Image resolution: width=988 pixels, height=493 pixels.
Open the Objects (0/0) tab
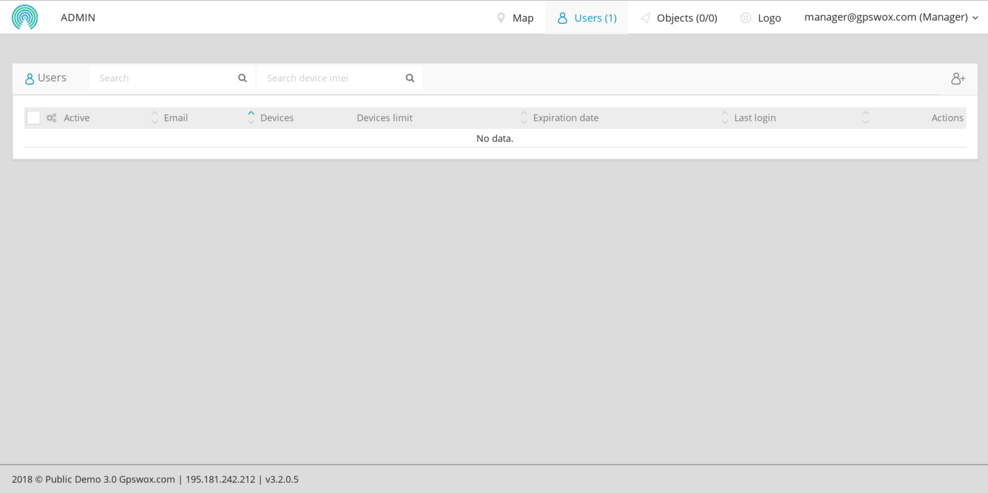click(679, 18)
